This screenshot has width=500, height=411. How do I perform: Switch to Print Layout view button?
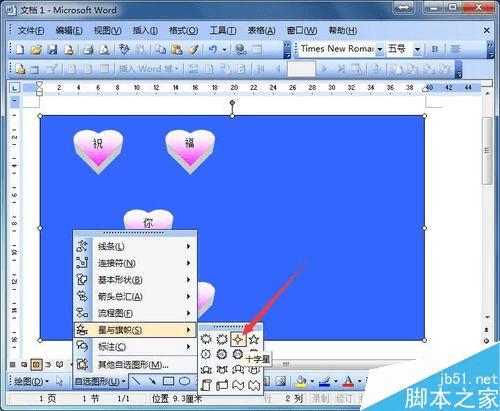pyautogui.click(x=36, y=364)
